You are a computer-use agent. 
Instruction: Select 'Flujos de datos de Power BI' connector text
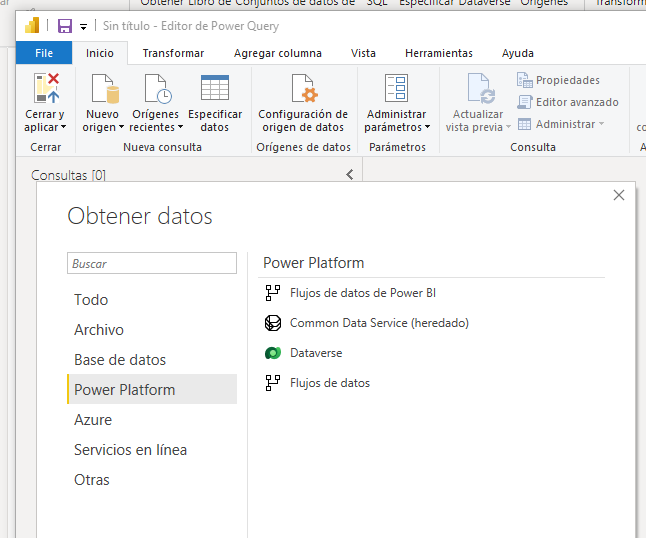[363, 293]
